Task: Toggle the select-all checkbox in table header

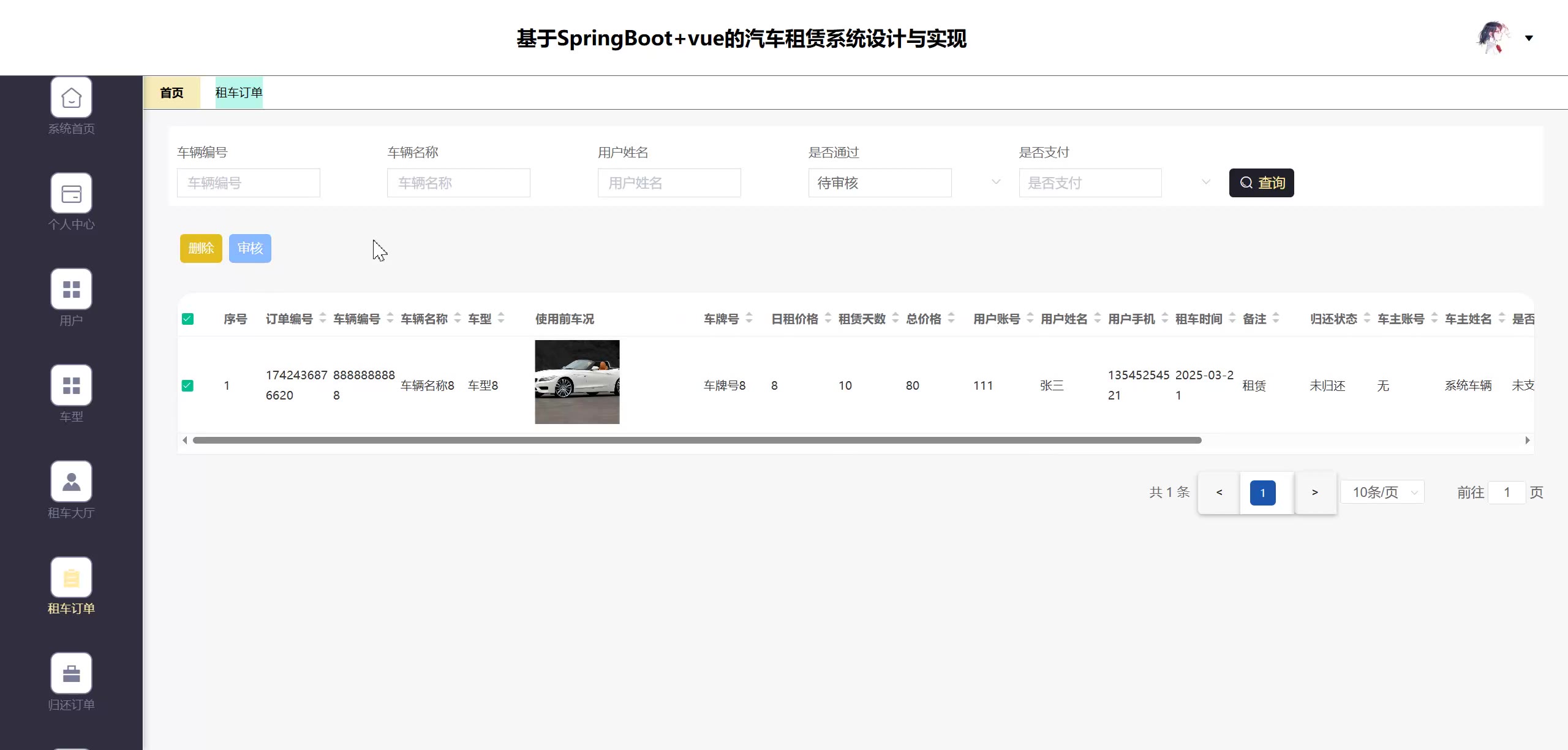Action: pyautogui.click(x=188, y=319)
